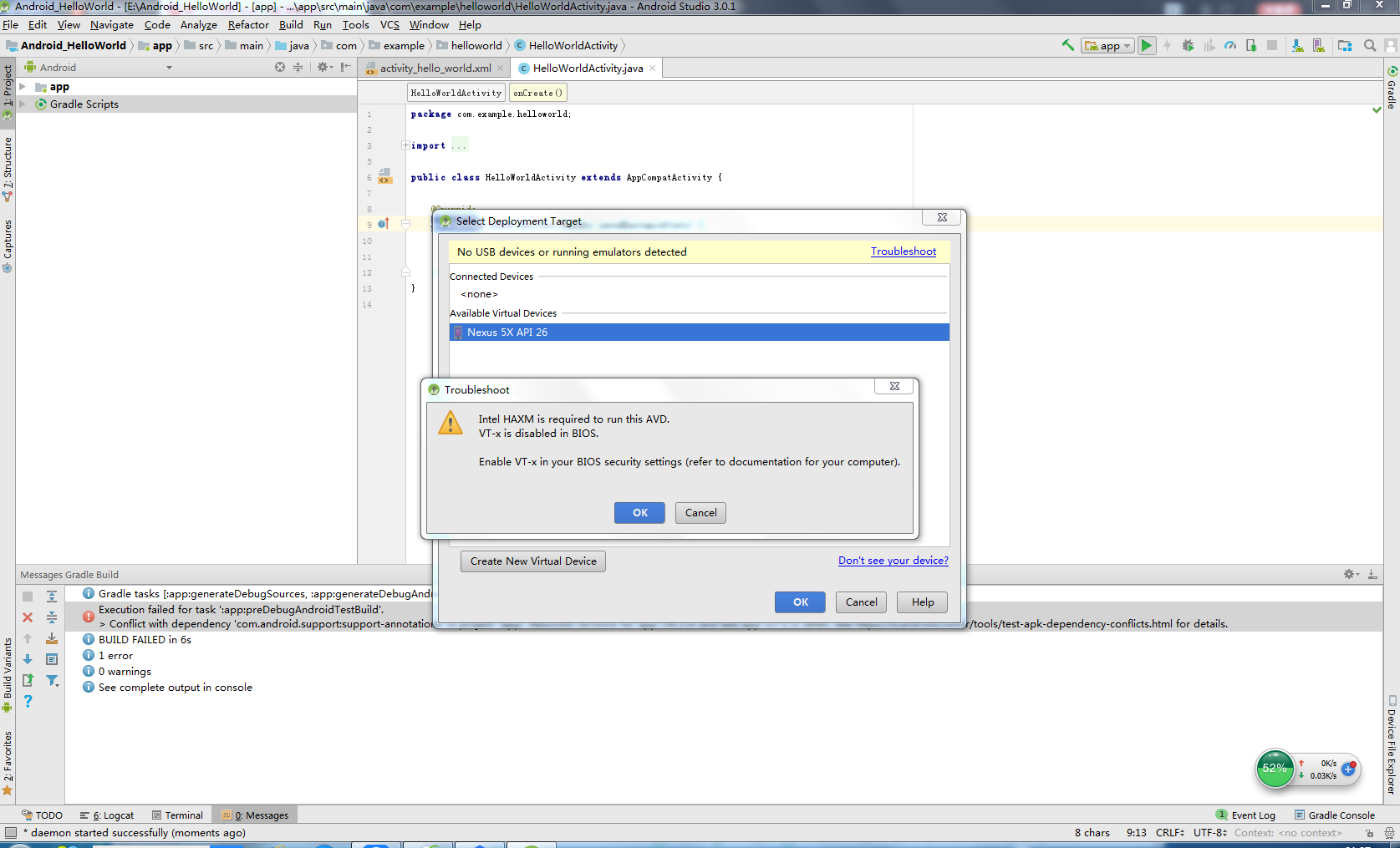This screenshot has height=848, width=1400.
Task: Open the filter messages dropdown icon
Action: click(x=52, y=681)
